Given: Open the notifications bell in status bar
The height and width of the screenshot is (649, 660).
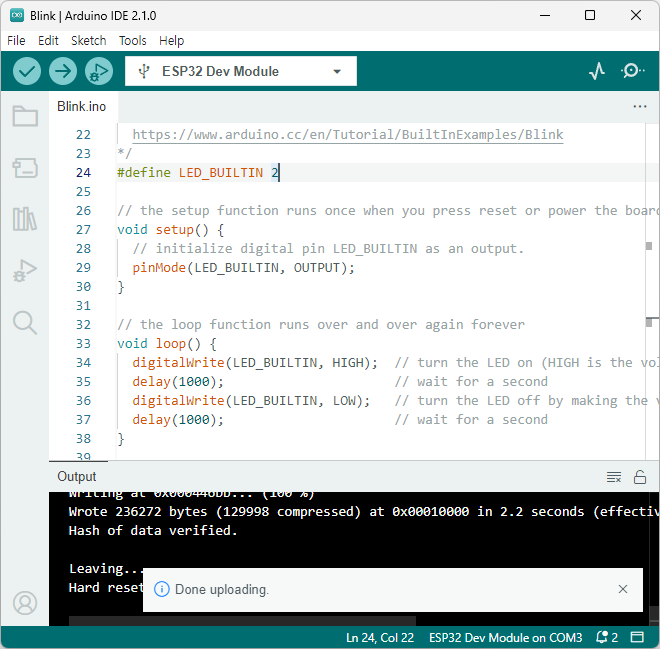Looking at the screenshot, I should (607, 637).
